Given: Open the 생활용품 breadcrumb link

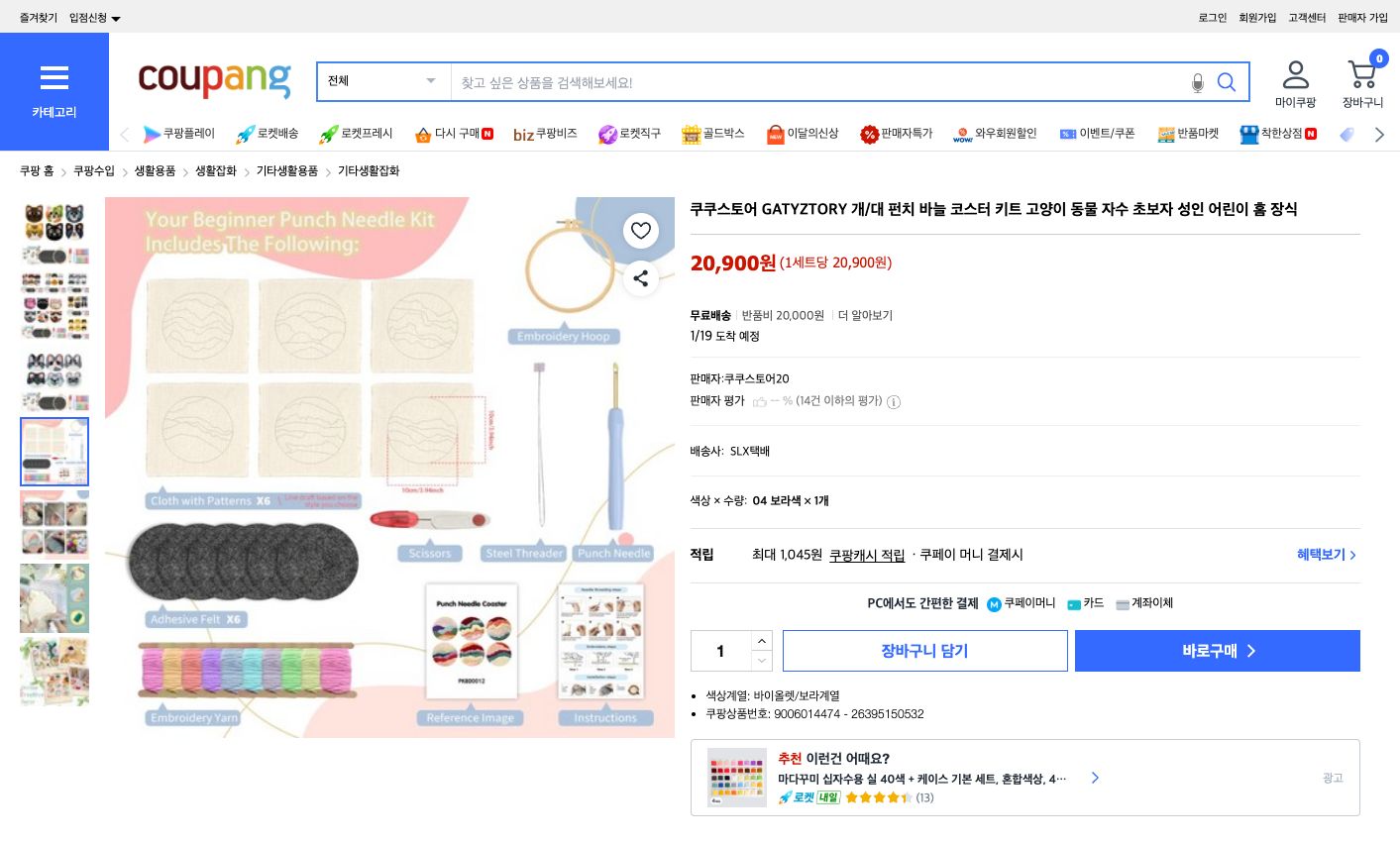Looking at the screenshot, I should (x=154, y=170).
